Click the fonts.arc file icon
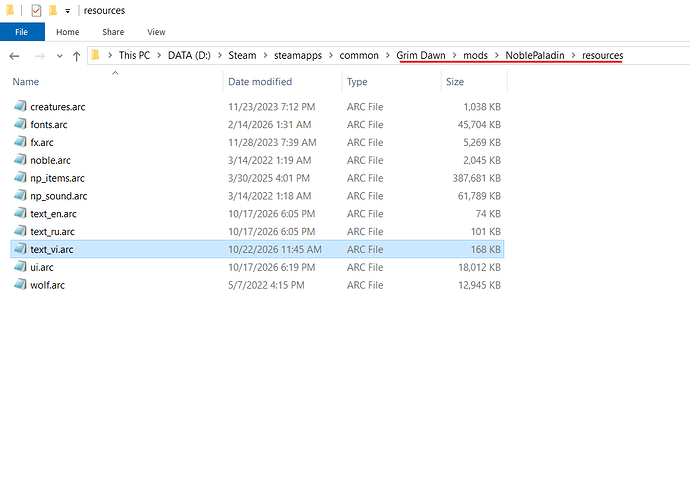 (x=20, y=124)
